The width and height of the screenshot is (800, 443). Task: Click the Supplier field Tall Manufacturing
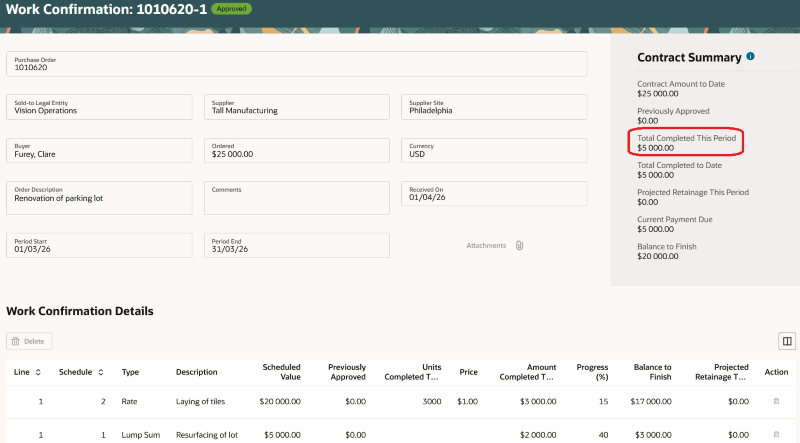tap(297, 107)
